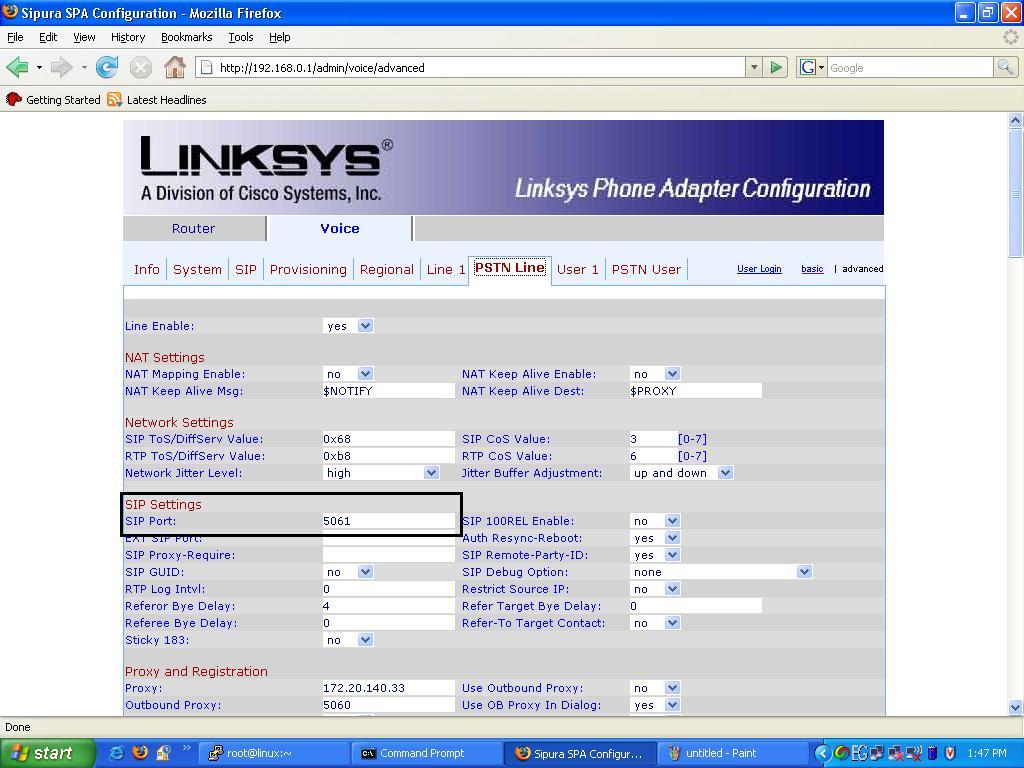Click the SIP ToS/DiffServ Value field
Screen dimensions: 1024x768
coord(389,440)
